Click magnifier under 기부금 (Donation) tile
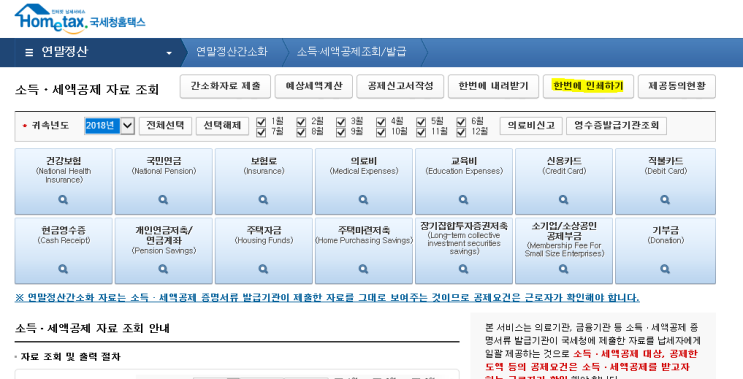 665,269
